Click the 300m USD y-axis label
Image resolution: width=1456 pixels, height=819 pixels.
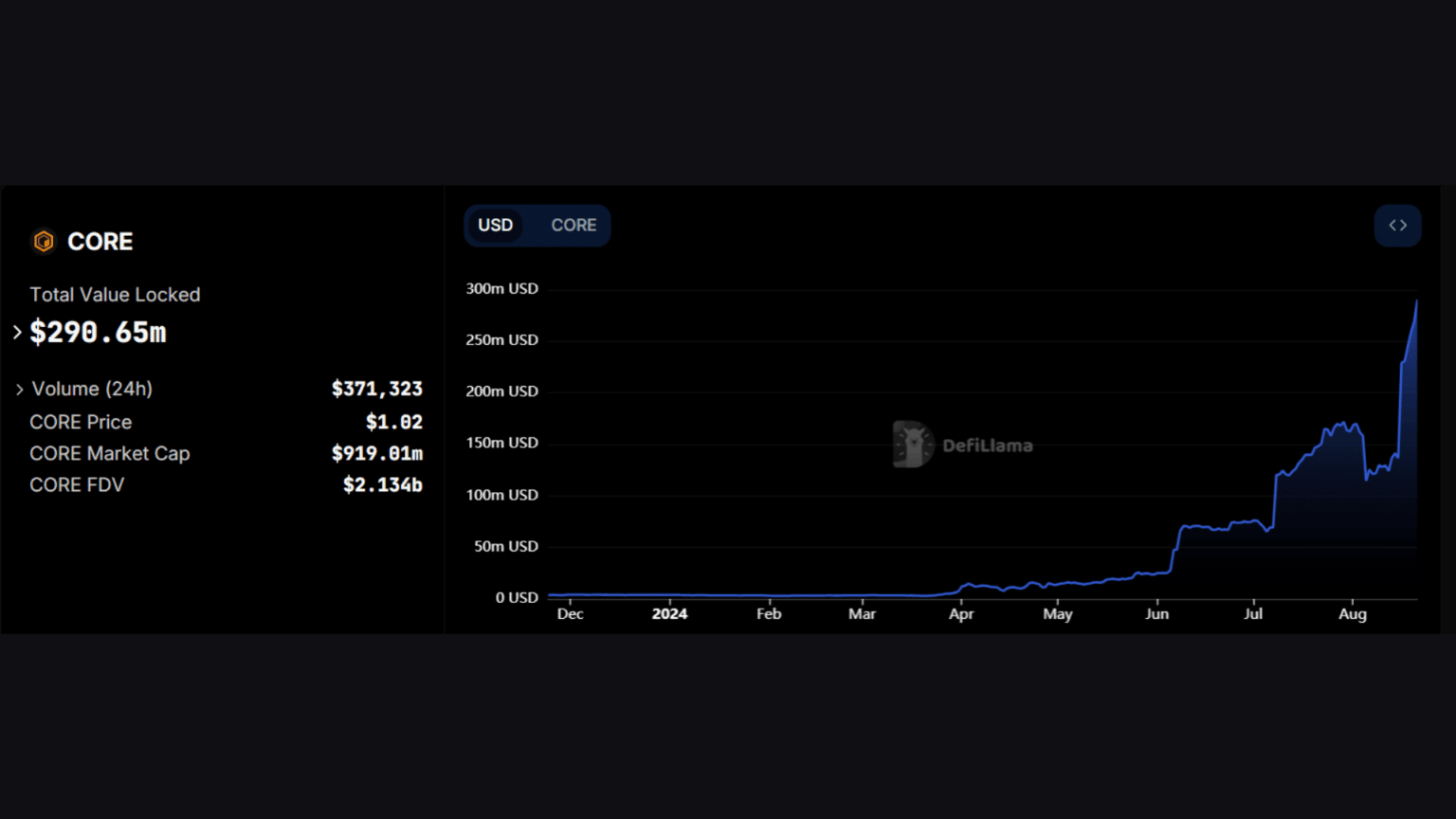pyautogui.click(x=501, y=289)
